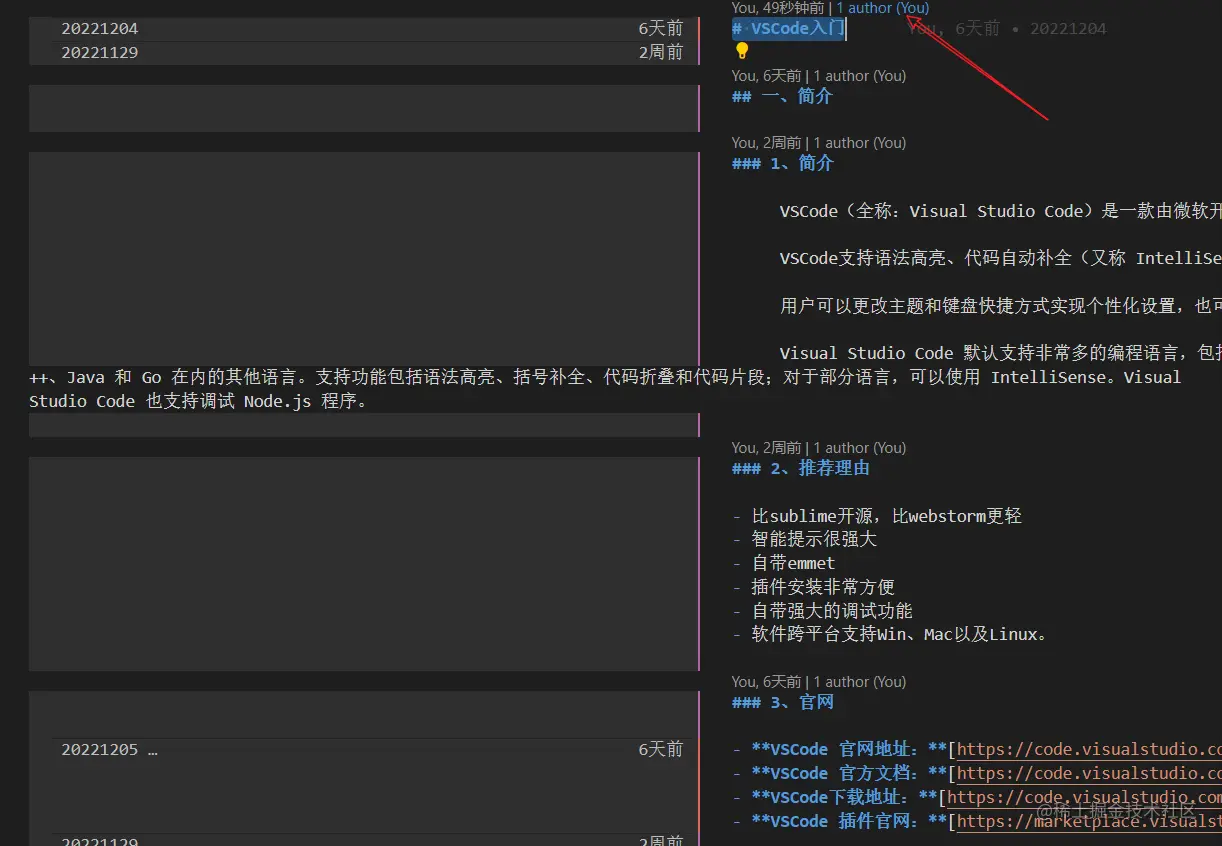Click the bullet "比sublime开源，比webstorm更轻"
1222x846 pixels.
pos(887,515)
